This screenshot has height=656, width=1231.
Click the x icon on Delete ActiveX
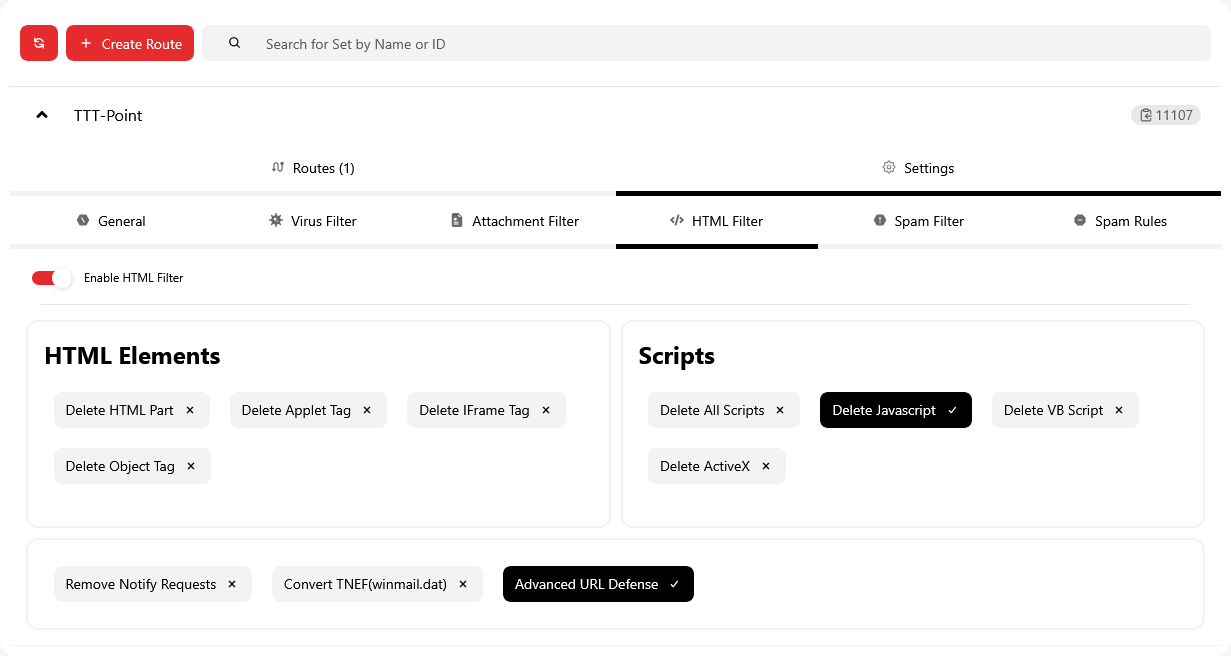coord(766,466)
